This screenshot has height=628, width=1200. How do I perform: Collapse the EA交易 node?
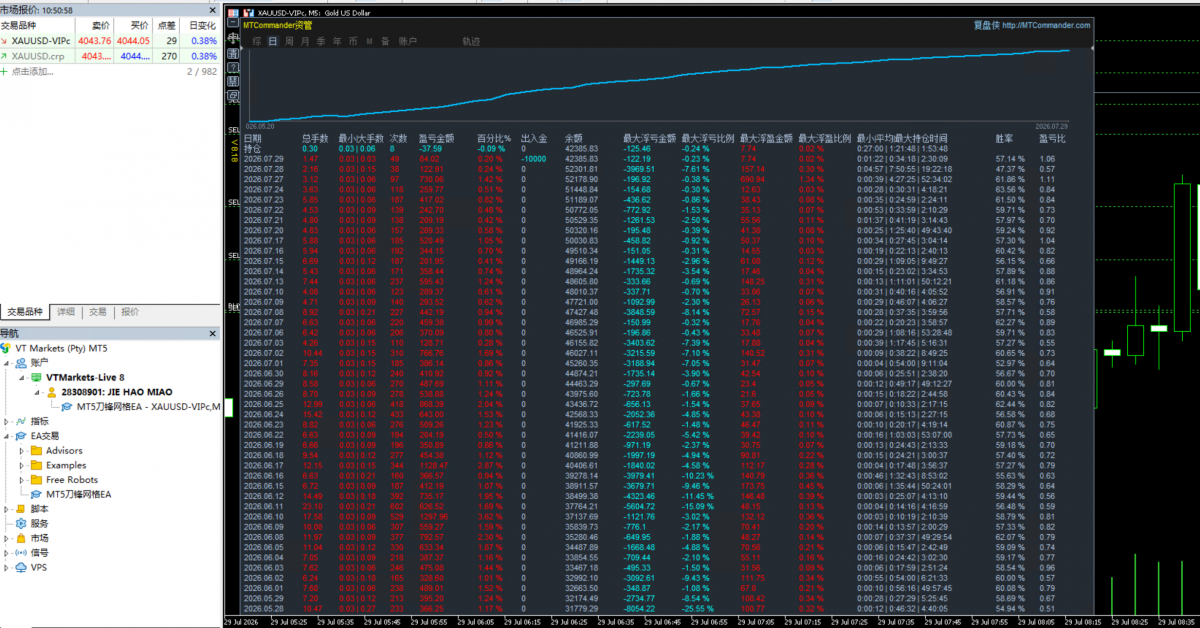pyautogui.click(x=8, y=436)
